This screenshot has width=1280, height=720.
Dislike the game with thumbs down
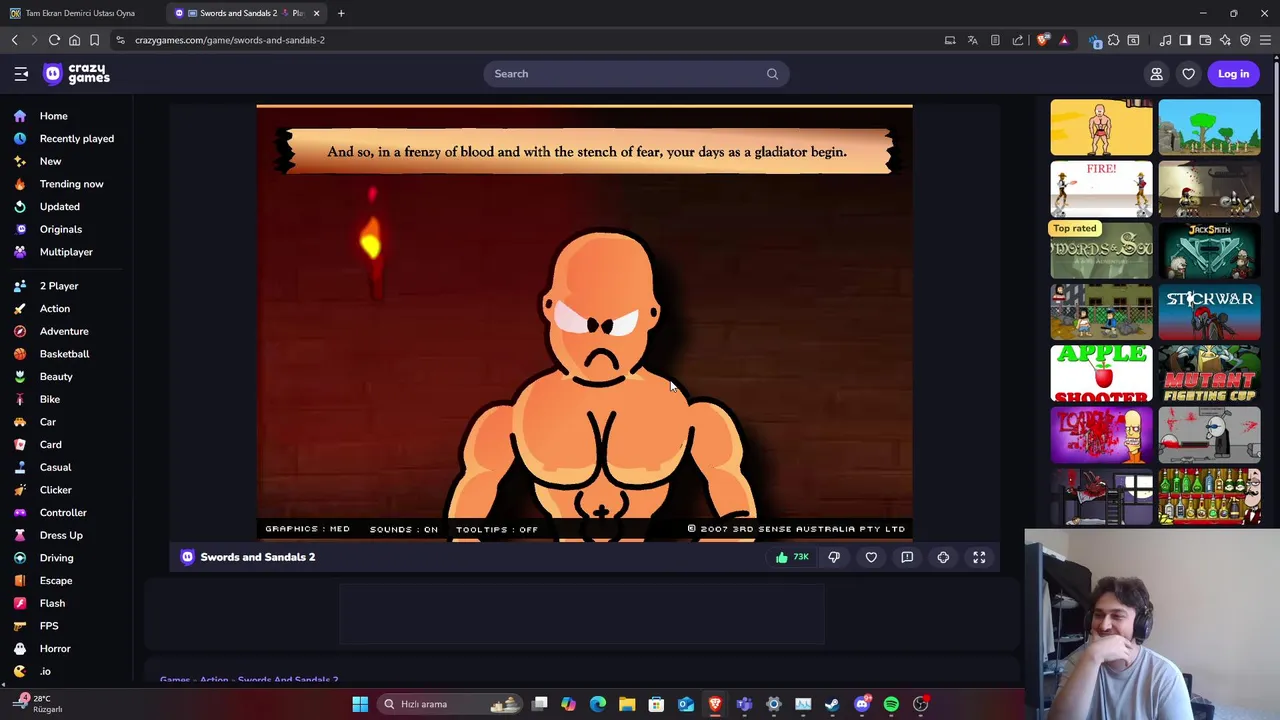click(834, 557)
